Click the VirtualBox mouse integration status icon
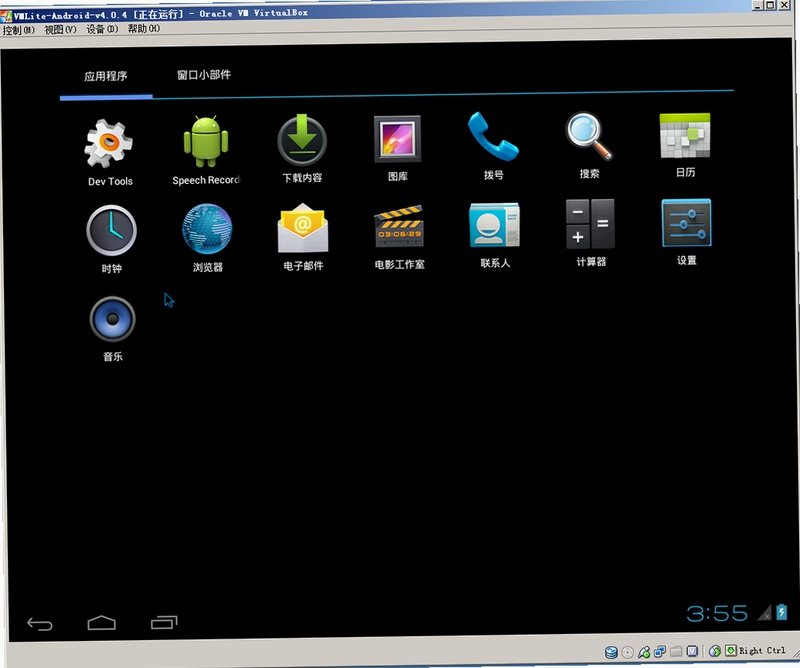This screenshot has height=668, width=800. point(715,651)
